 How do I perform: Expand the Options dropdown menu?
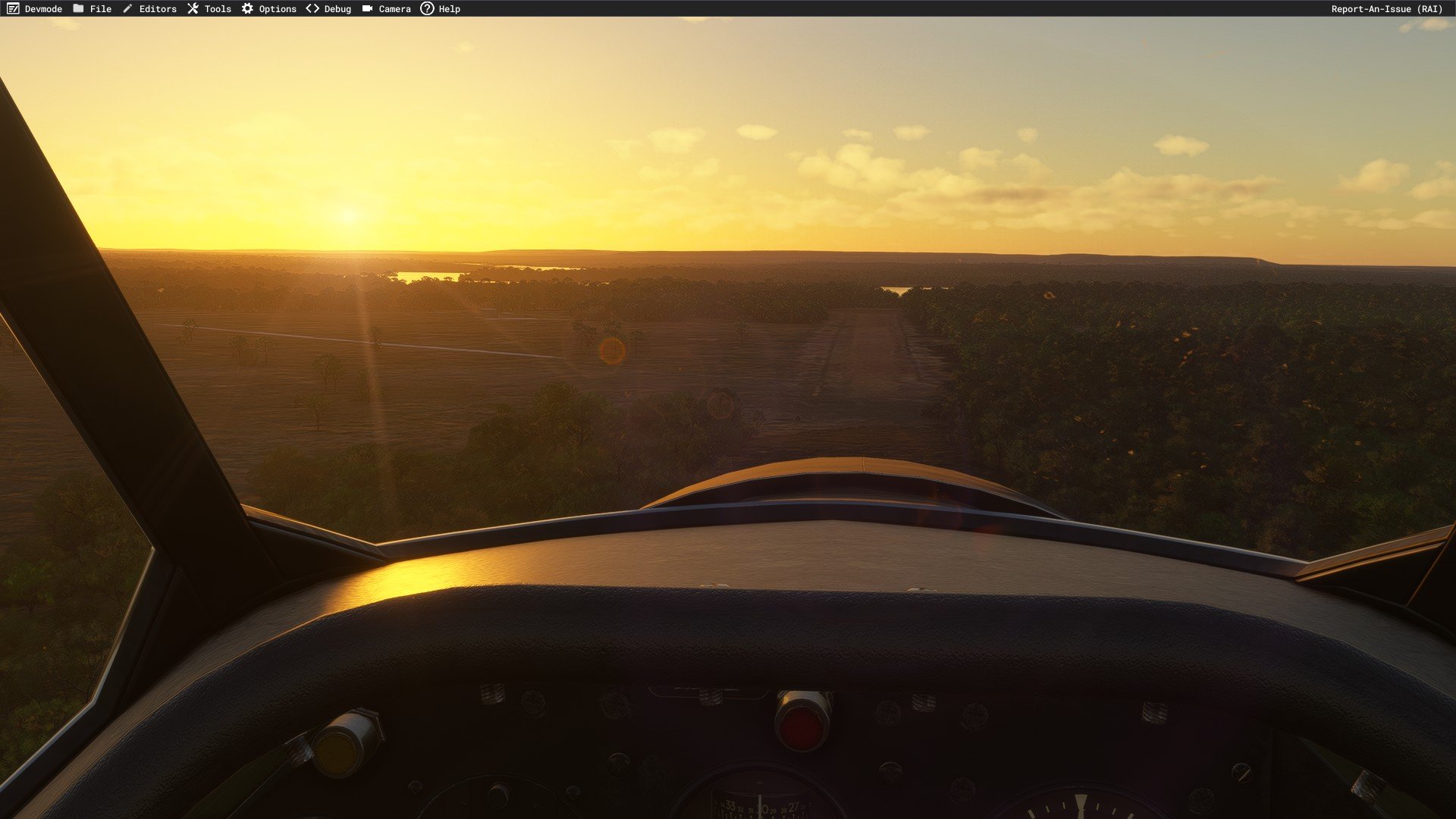click(278, 9)
